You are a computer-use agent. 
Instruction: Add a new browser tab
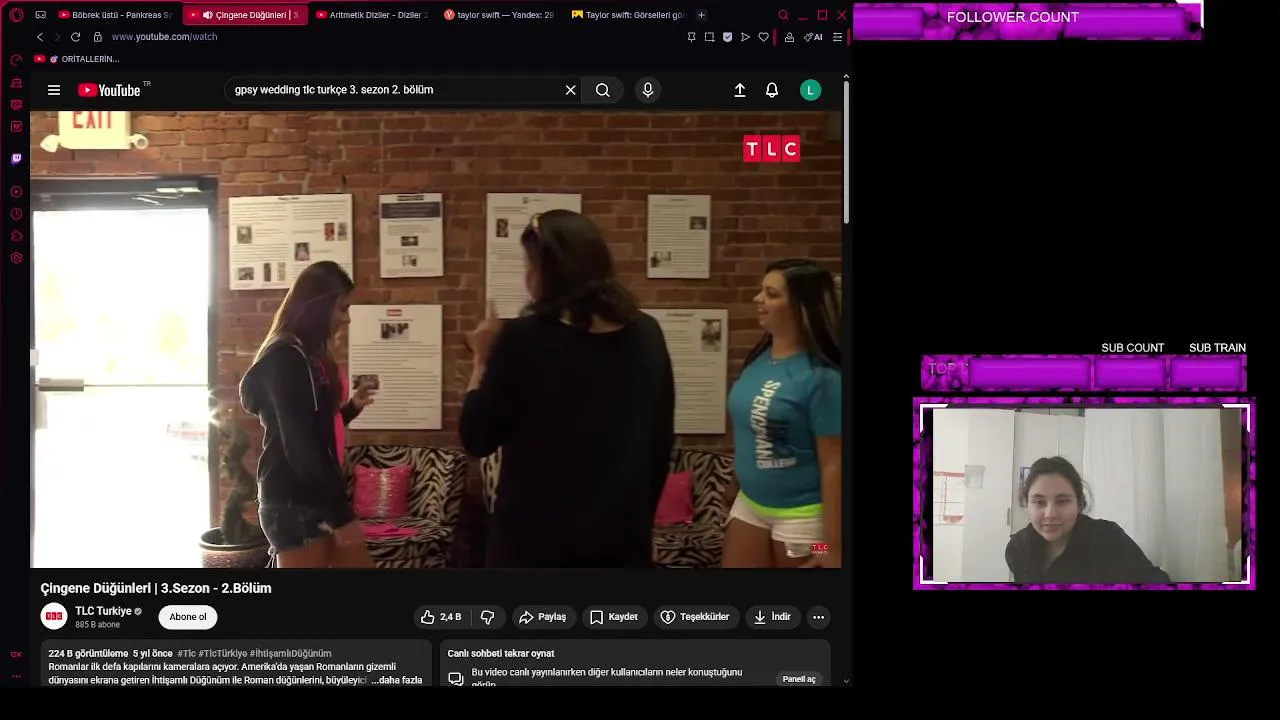tap(701, 15)
